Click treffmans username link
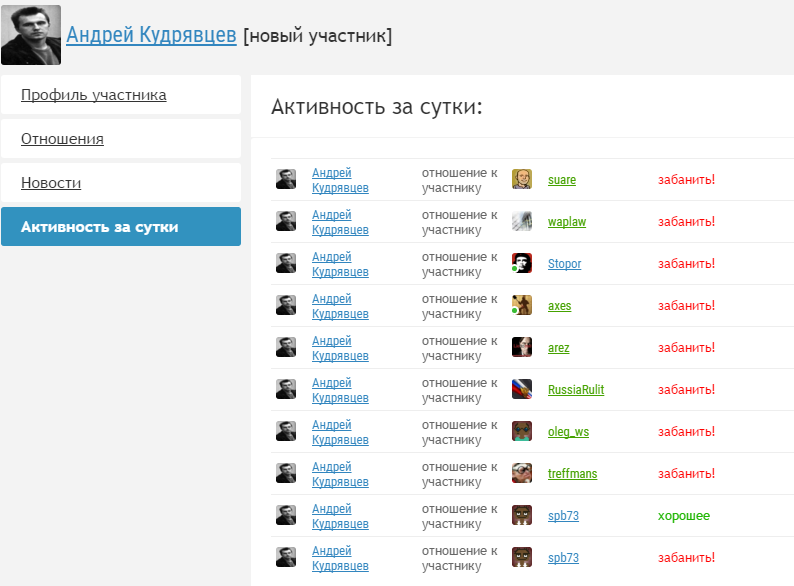This screenshot has width=794, height=586. [x=572, y=474]
